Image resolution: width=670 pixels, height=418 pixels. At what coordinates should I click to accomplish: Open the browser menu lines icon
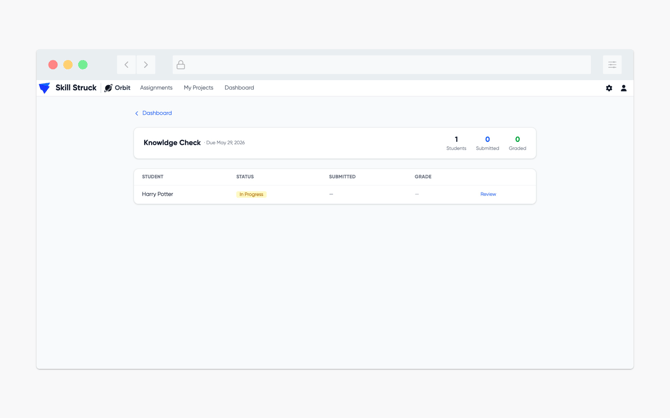tap(612, 65)
